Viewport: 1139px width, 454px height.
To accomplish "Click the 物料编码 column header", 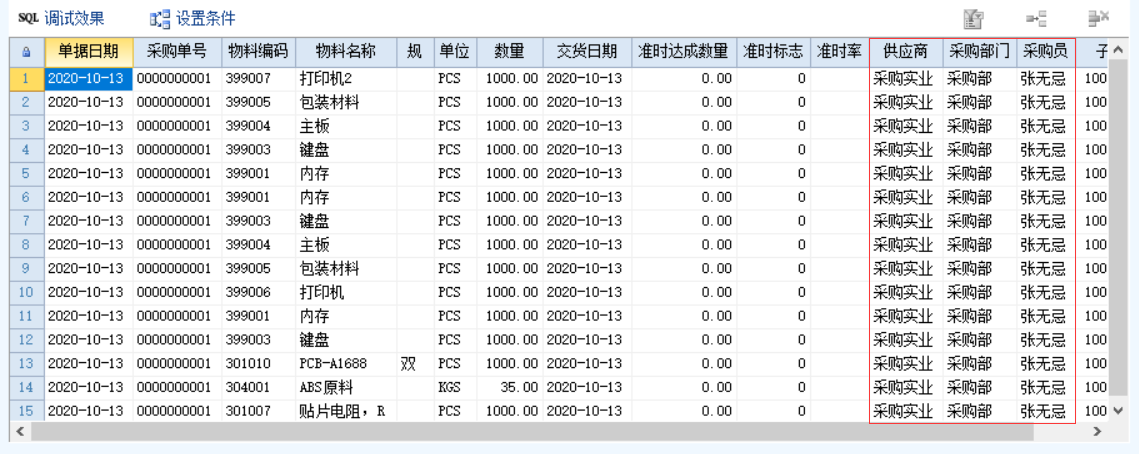I will coord(259,52).
